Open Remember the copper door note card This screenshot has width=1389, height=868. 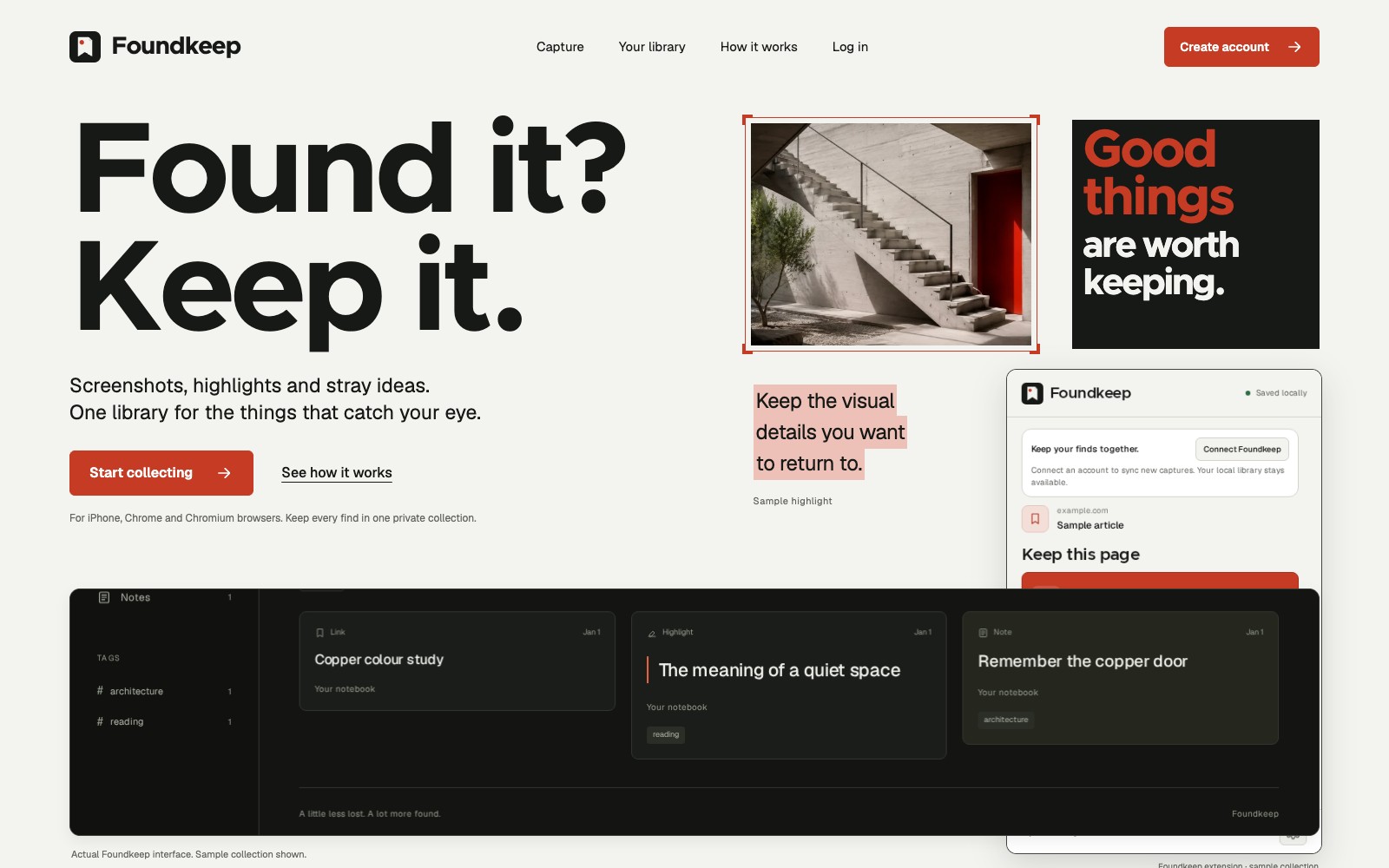(x=1120, y=678)
